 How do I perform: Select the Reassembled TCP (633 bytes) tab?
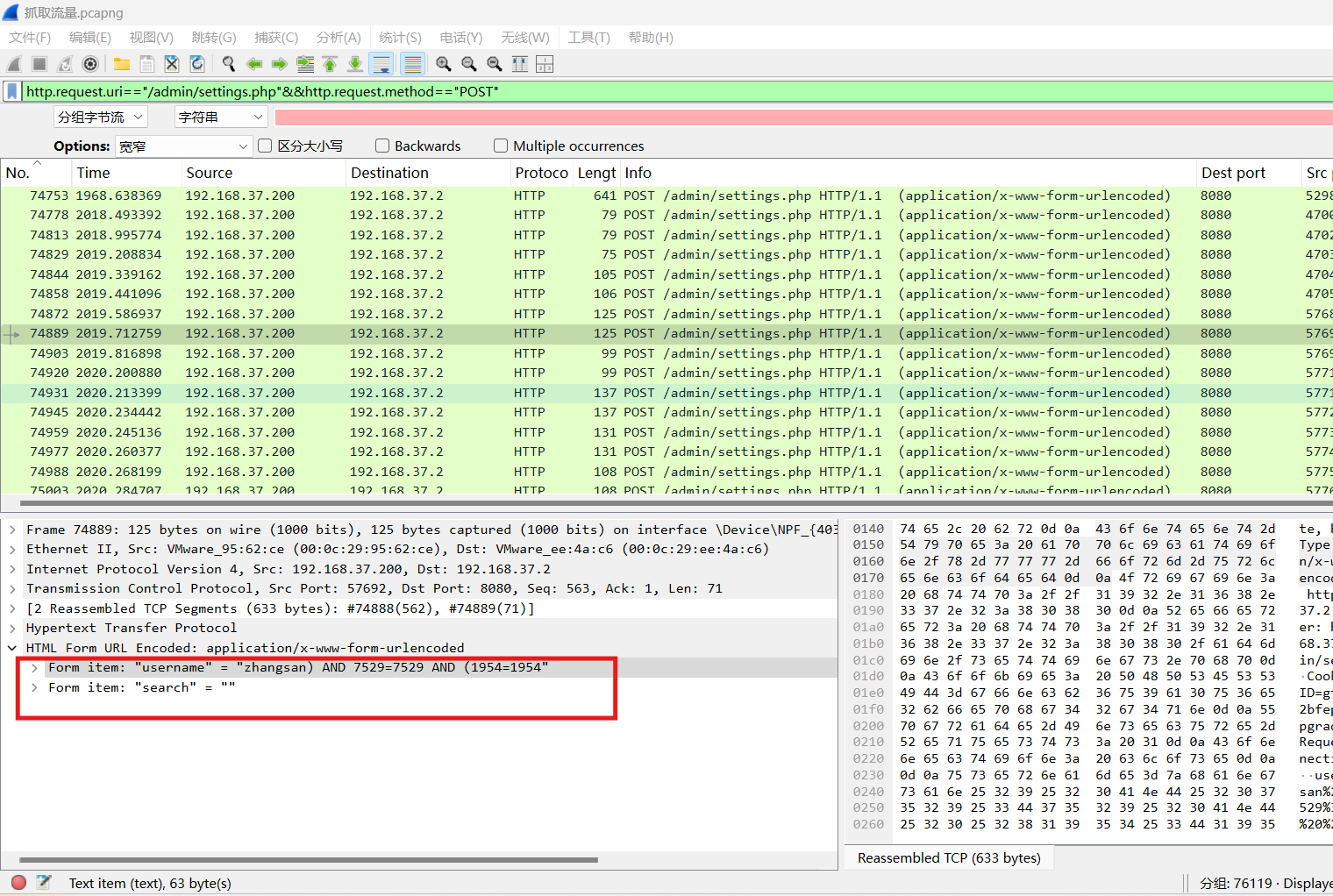[949, 858]
